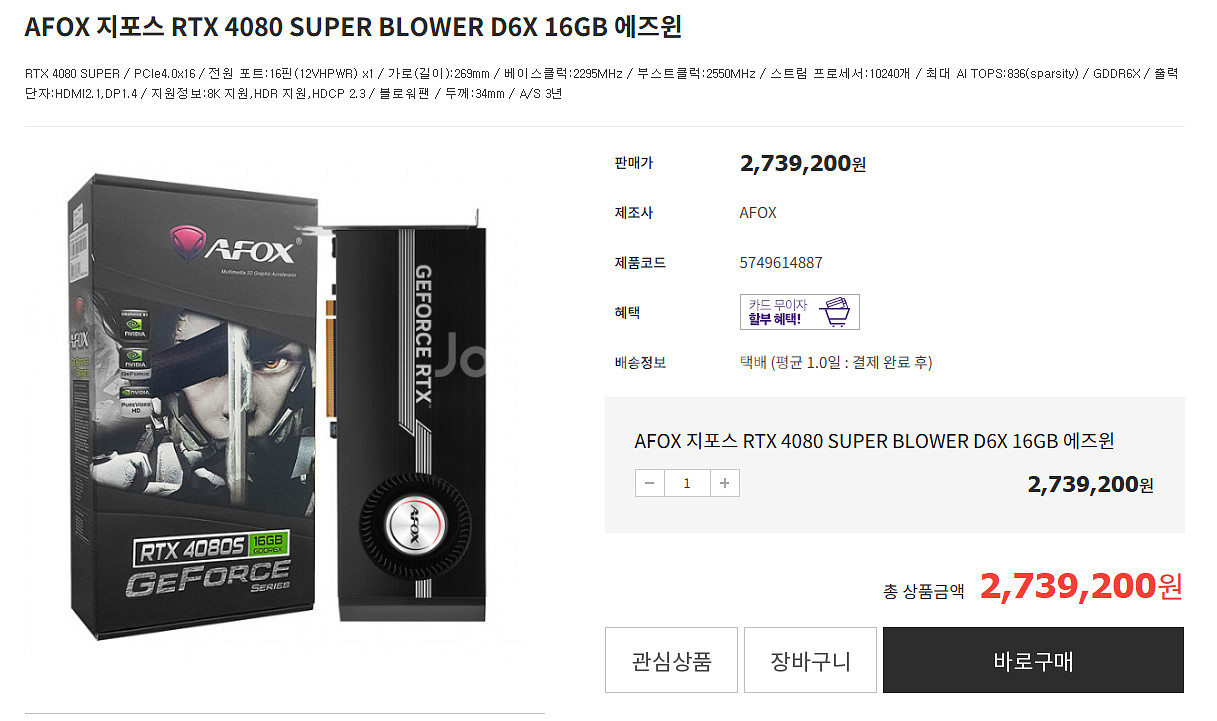Click the product title heading

[353, 27]
